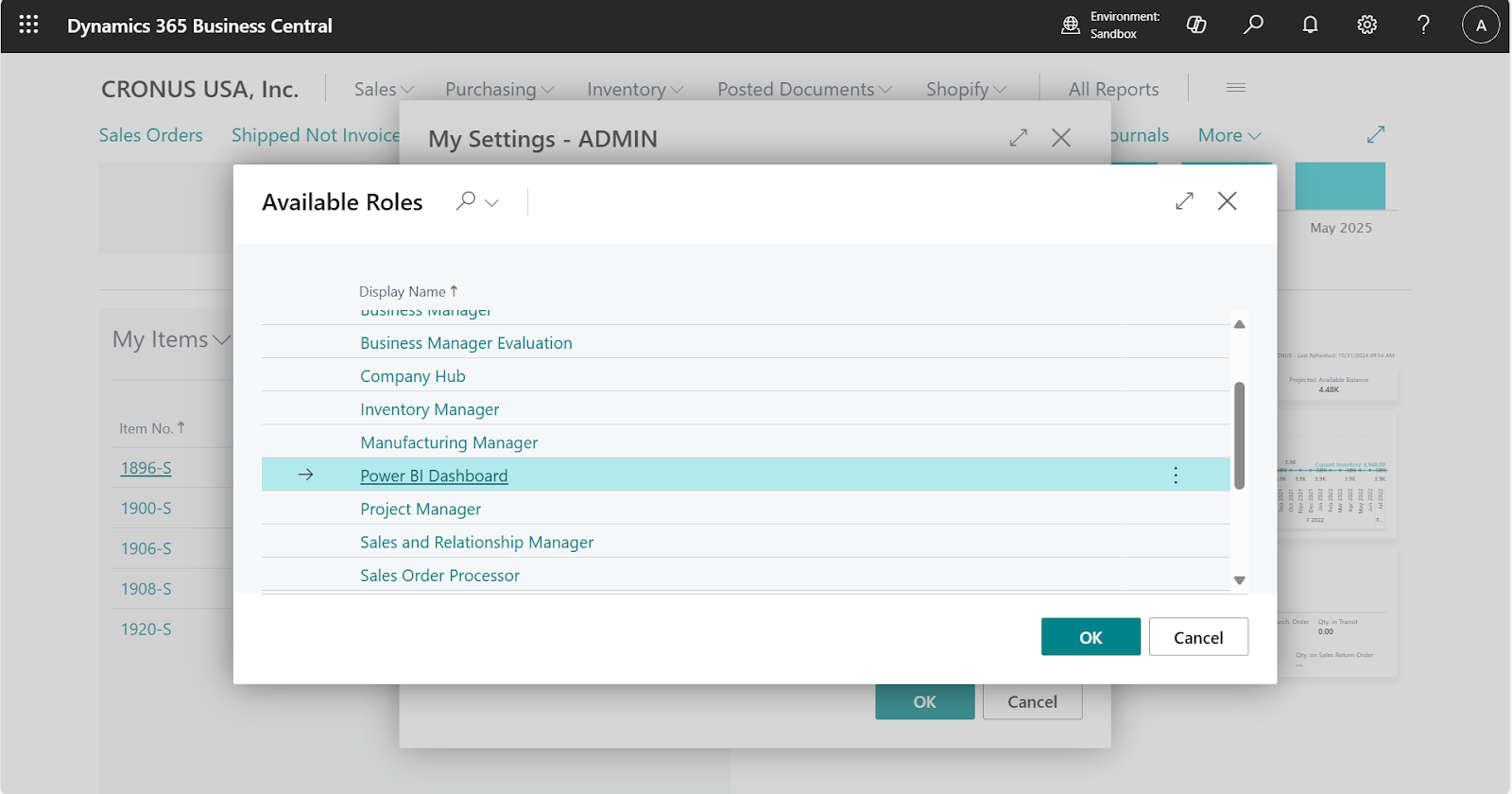
Task: Click Dynamics 365 Business Central title
Action: [x=199, y=26]
